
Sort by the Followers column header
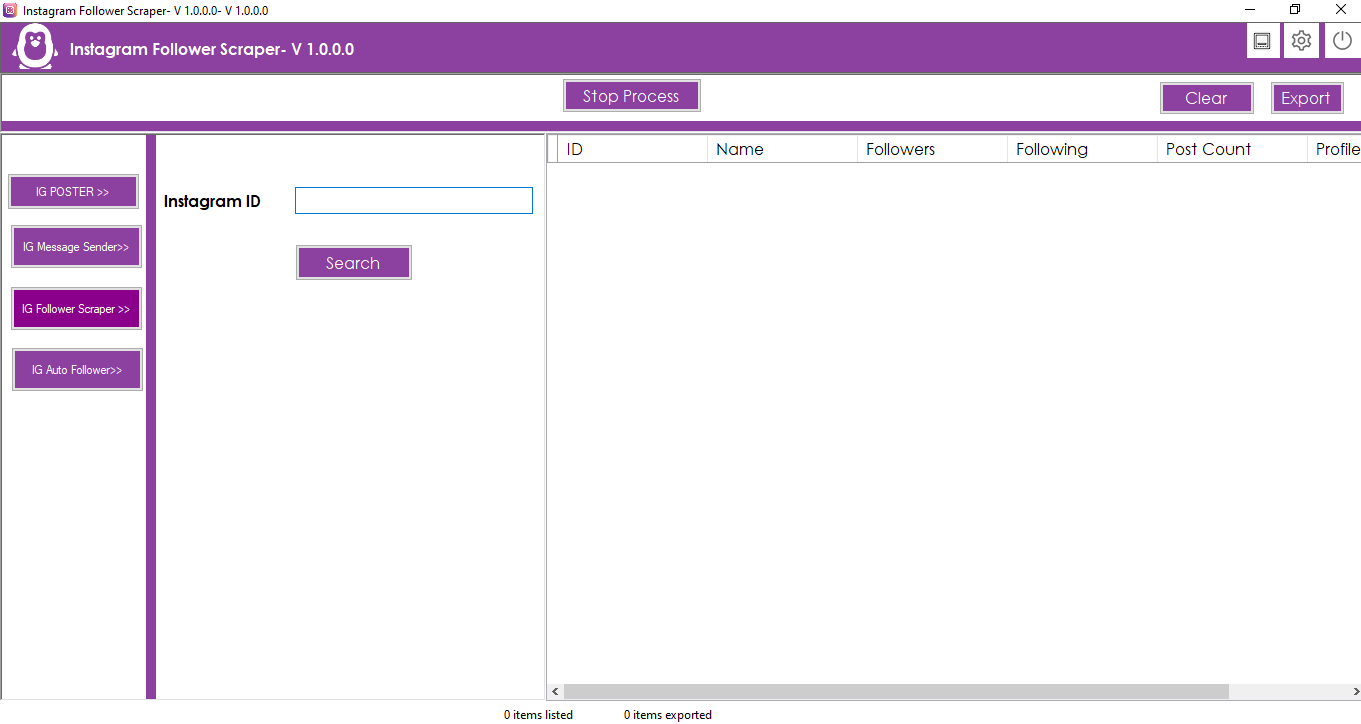pos(932,149)
